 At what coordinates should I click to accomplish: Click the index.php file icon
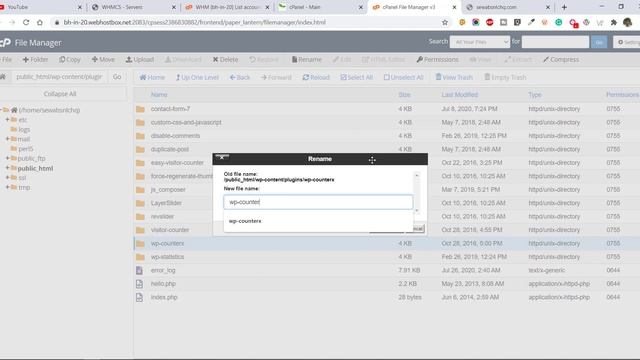click(139, 297)
